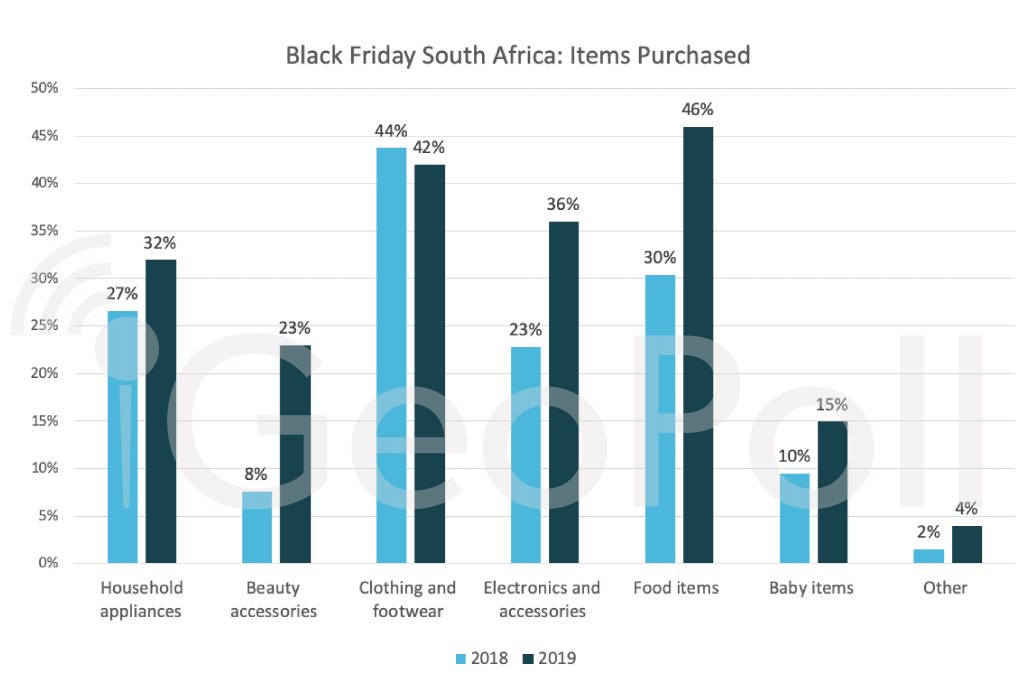Click the chart title text
Viewport: 1024px width, 685px height.
[x=517, y=55]
